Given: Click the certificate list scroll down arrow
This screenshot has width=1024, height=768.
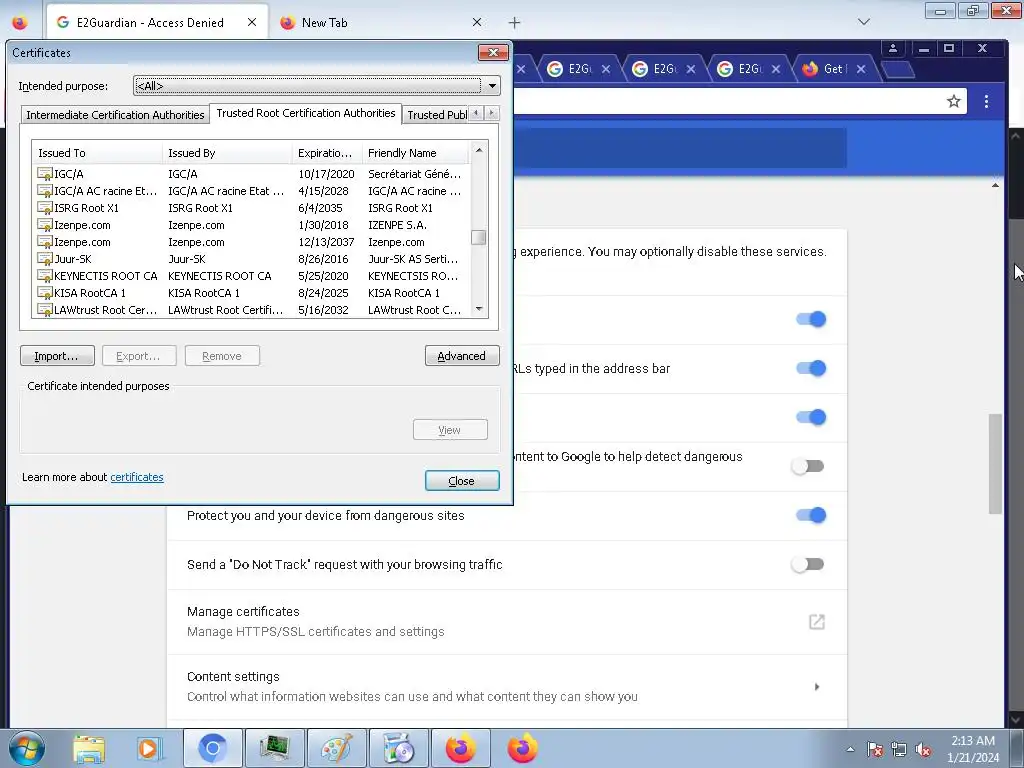Looking at the screenshot, I should (x=479, y=309).
